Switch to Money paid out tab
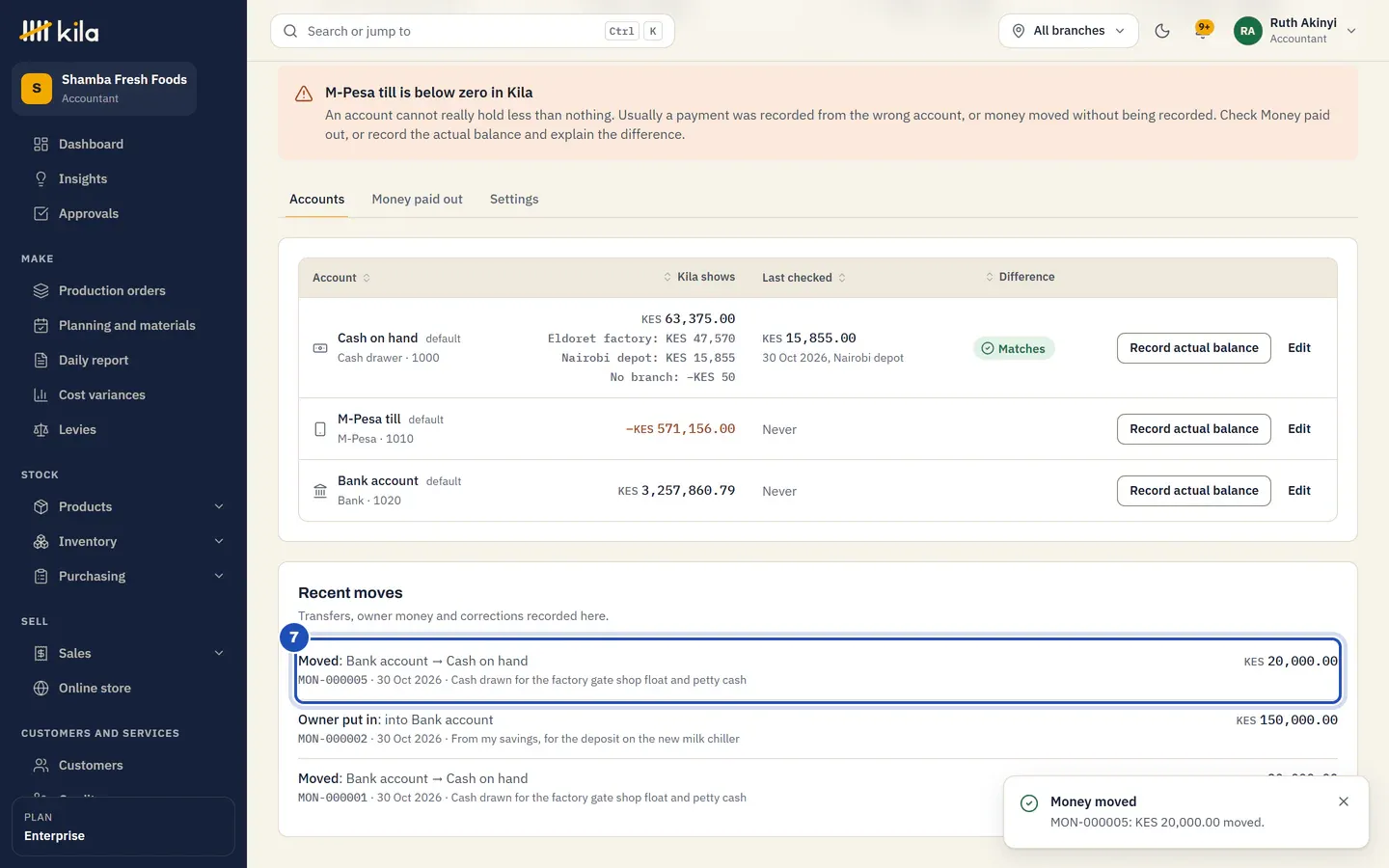 (417, 199)
